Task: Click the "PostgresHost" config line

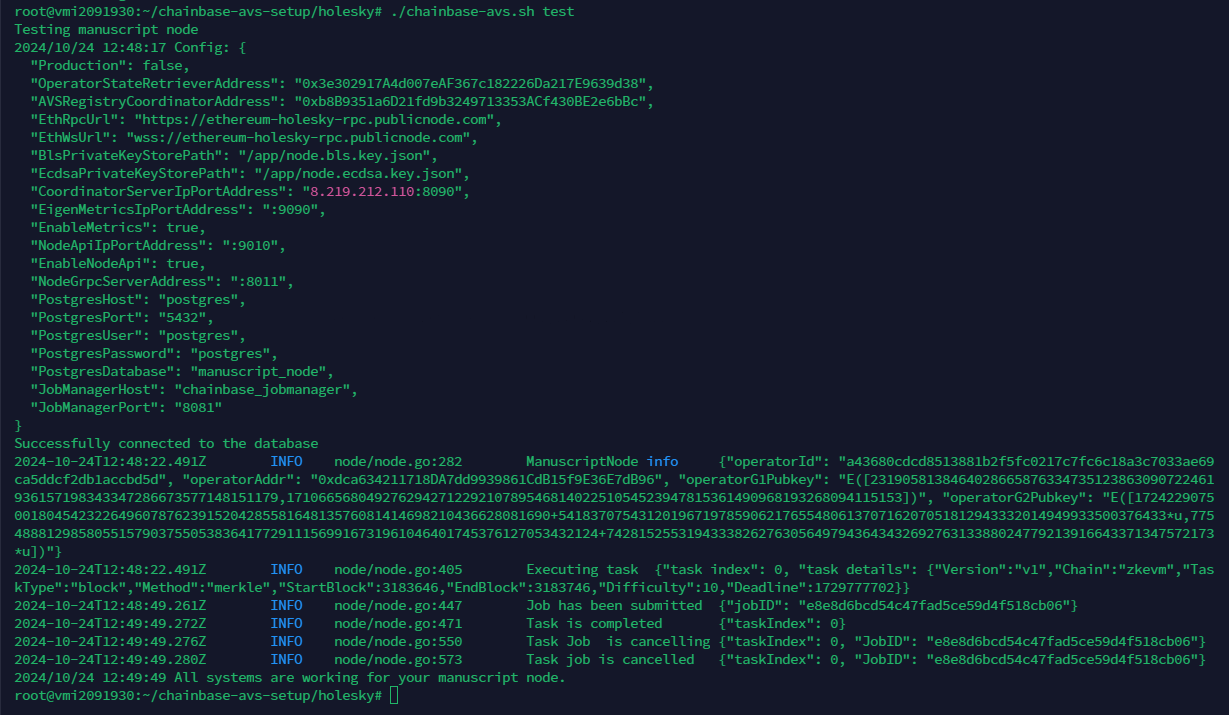Action: [x=138, y=299]
